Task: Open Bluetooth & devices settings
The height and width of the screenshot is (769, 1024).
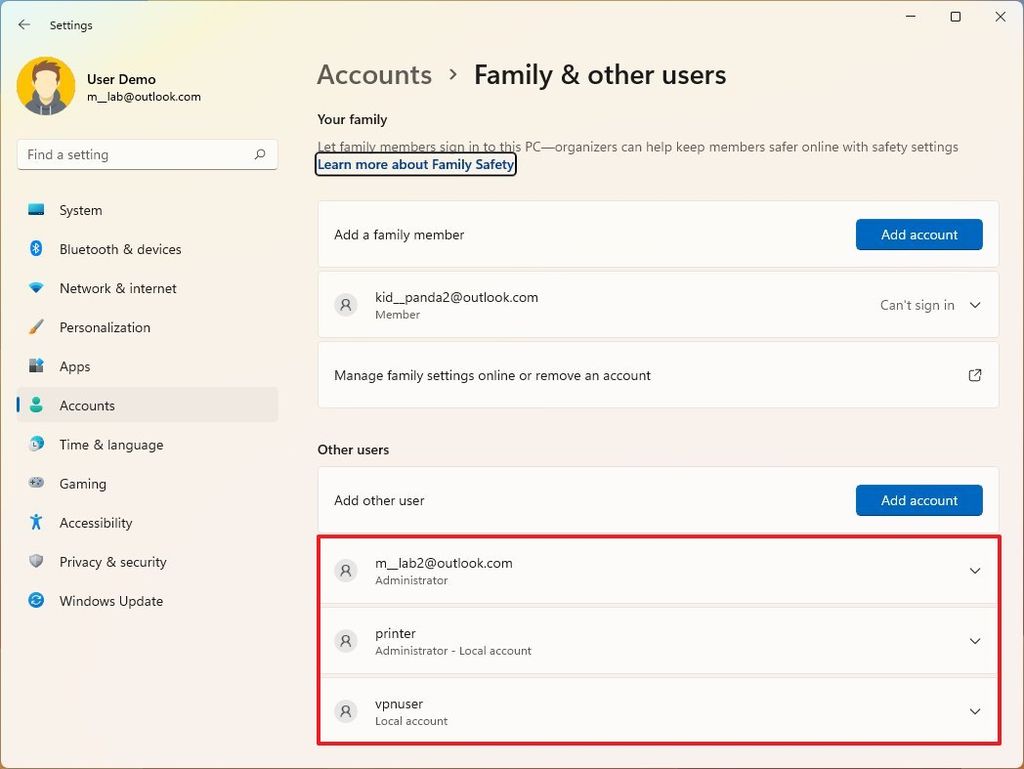Action: (120, 249)
